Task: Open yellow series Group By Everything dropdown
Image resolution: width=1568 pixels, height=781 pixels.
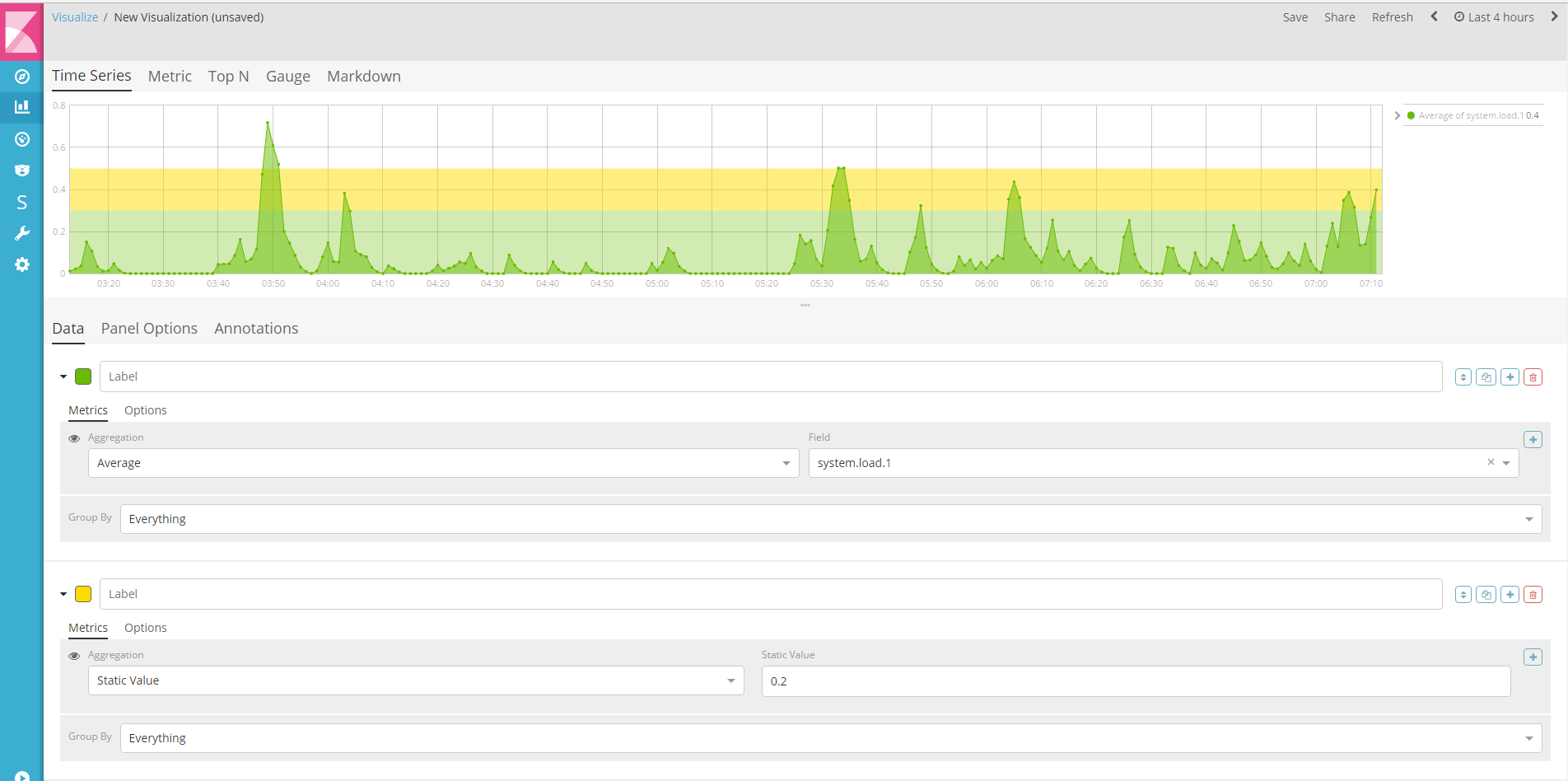Action: tap(831, 738)
